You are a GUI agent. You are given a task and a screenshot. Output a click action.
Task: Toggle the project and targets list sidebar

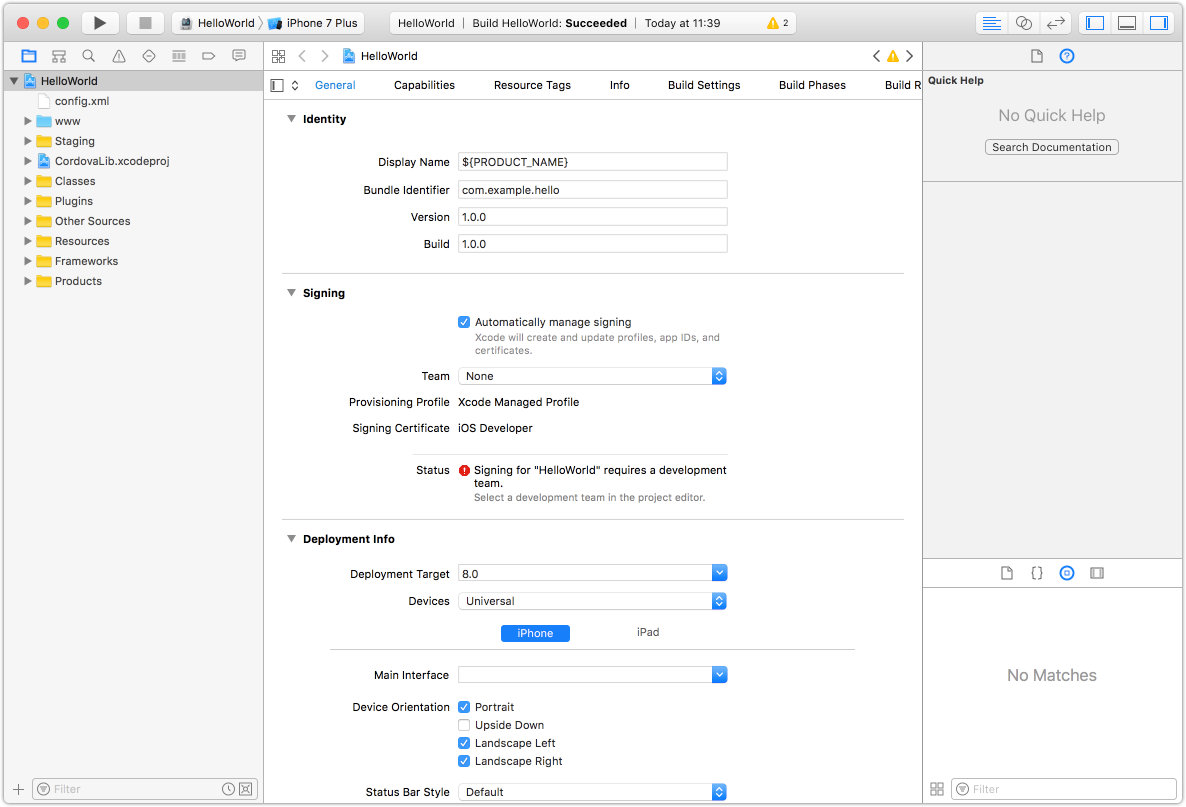(x=277, y=85)
